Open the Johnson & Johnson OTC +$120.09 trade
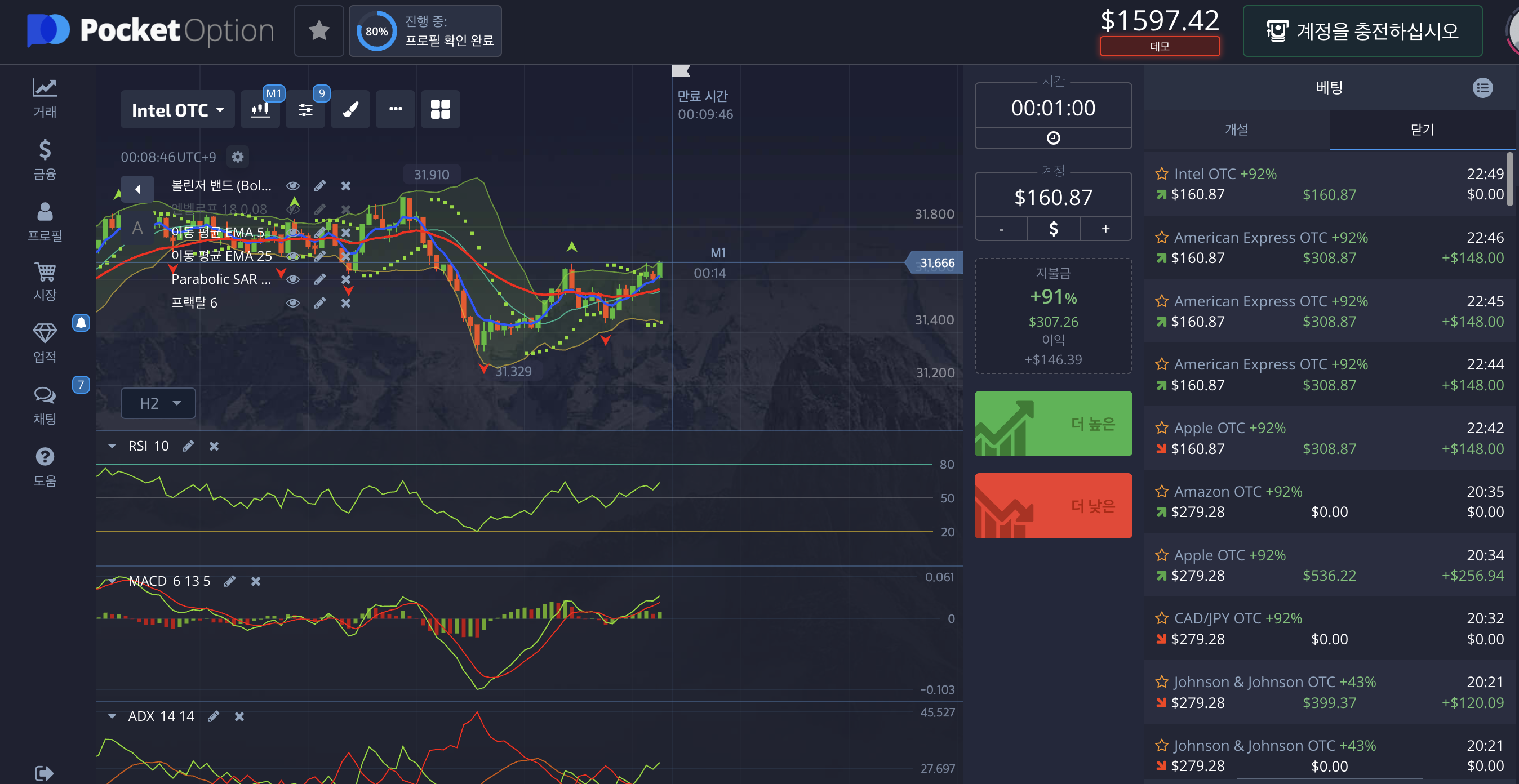This screenshot has height=784, width=1519. pos(1329,692)
